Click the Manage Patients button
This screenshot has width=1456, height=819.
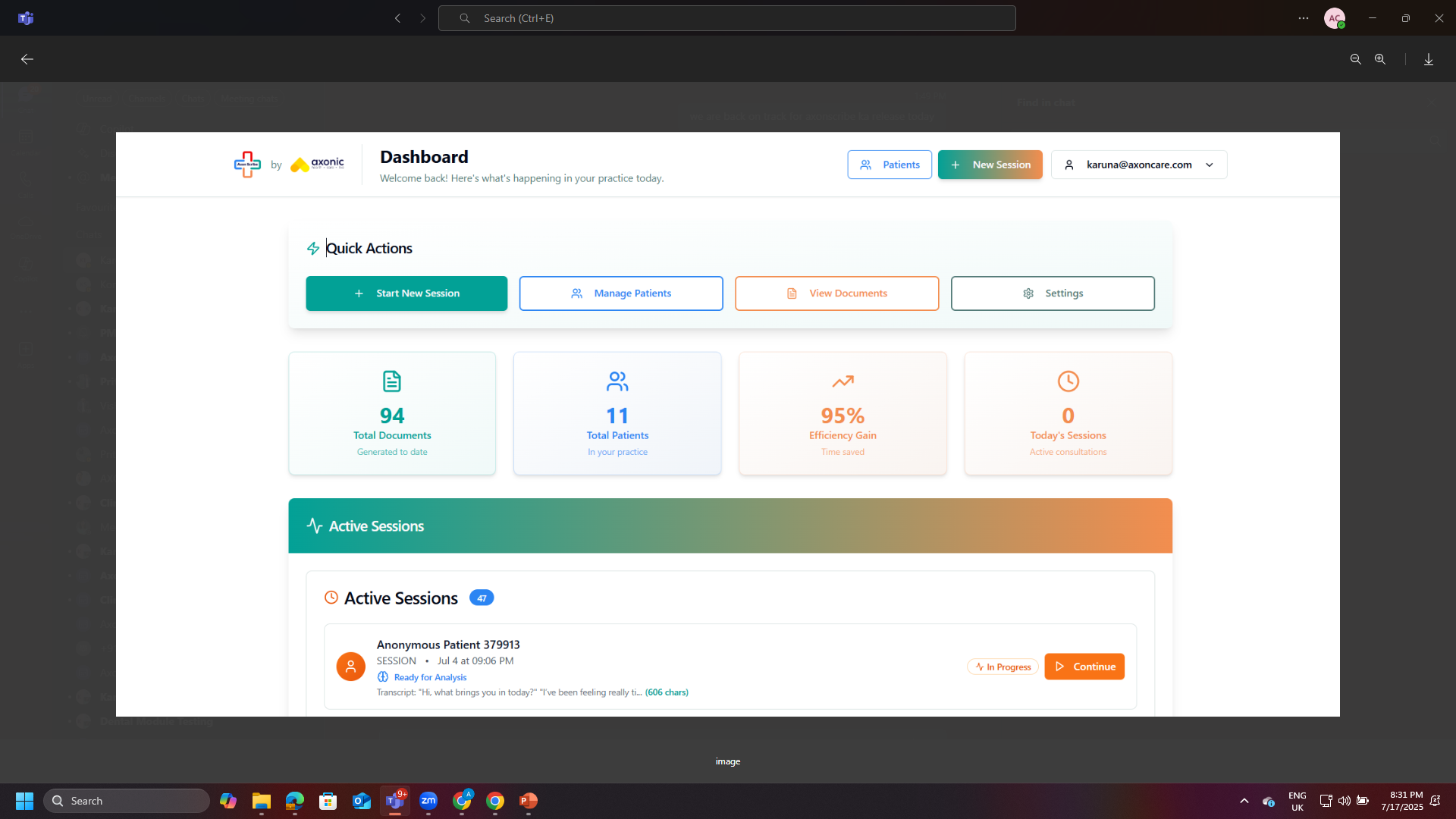coord(620,293)
